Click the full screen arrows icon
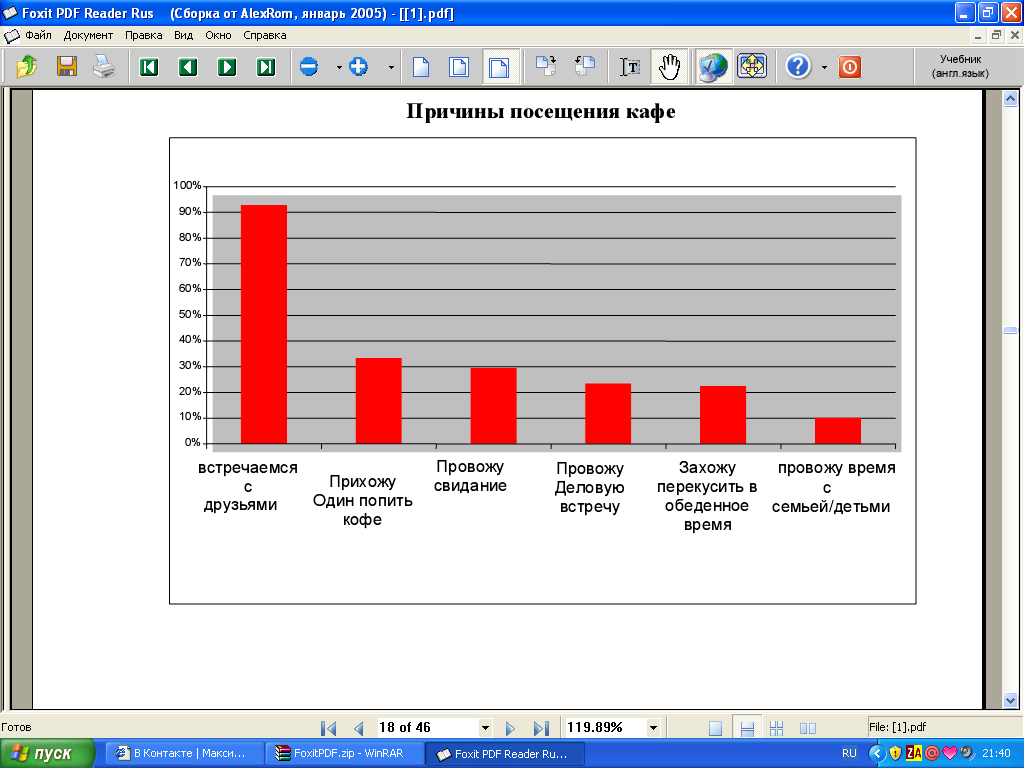The height and width of the screenshot is (768, 1024). [752, 66]
